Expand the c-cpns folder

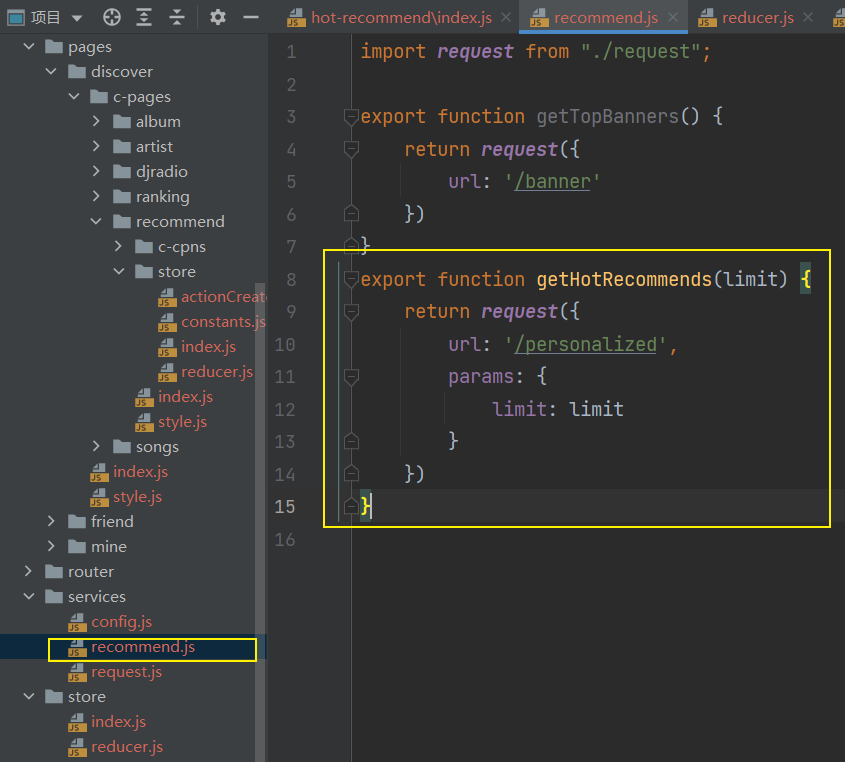[119, 246]
